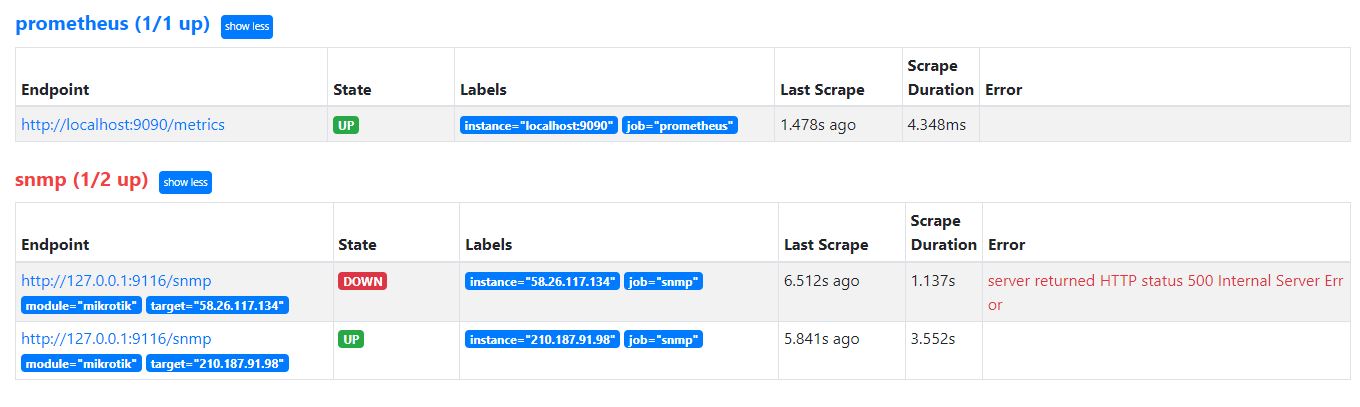Click the UP badge for instance 210.187.91.98
The width and height of the screenshot is (1360, 407).
351,340
